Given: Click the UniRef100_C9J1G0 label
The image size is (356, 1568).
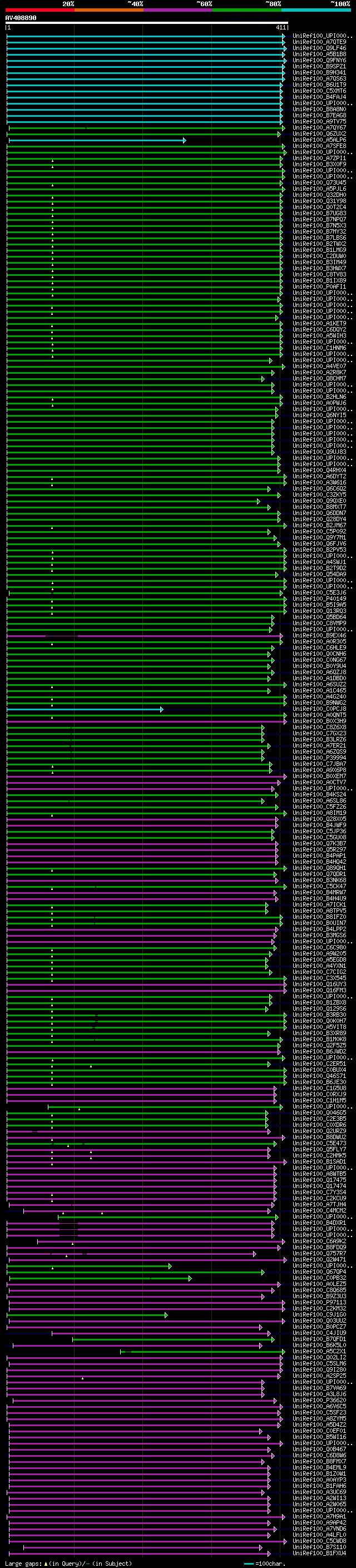Looking at the screenshot, I should 319,1314.
